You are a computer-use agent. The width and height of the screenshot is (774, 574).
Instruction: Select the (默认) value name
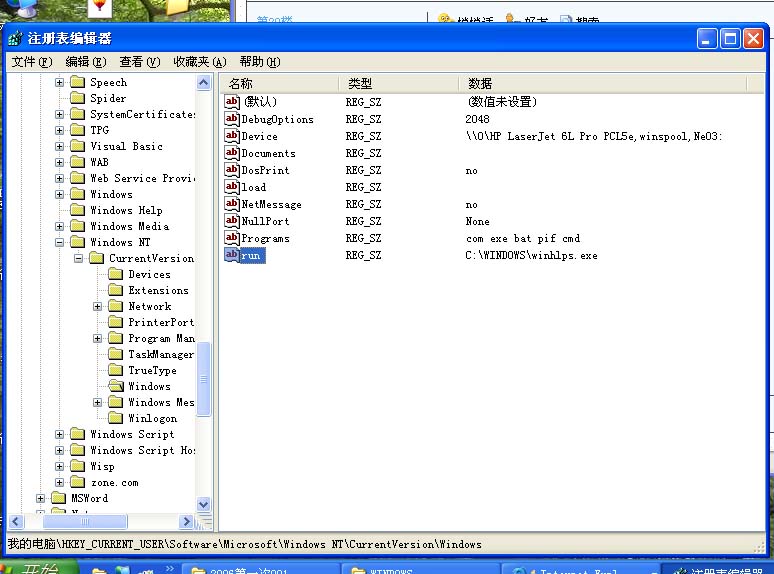click(x=260, y=102)
